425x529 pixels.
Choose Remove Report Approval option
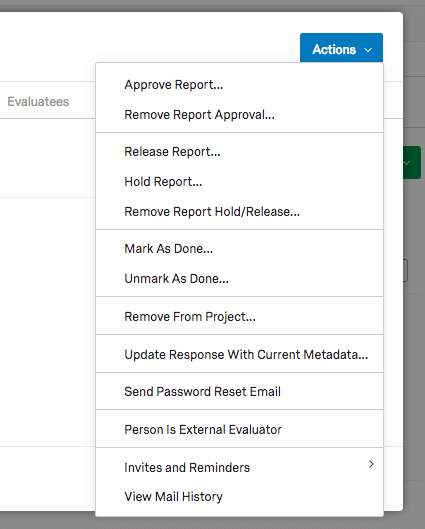pos(239,115)
